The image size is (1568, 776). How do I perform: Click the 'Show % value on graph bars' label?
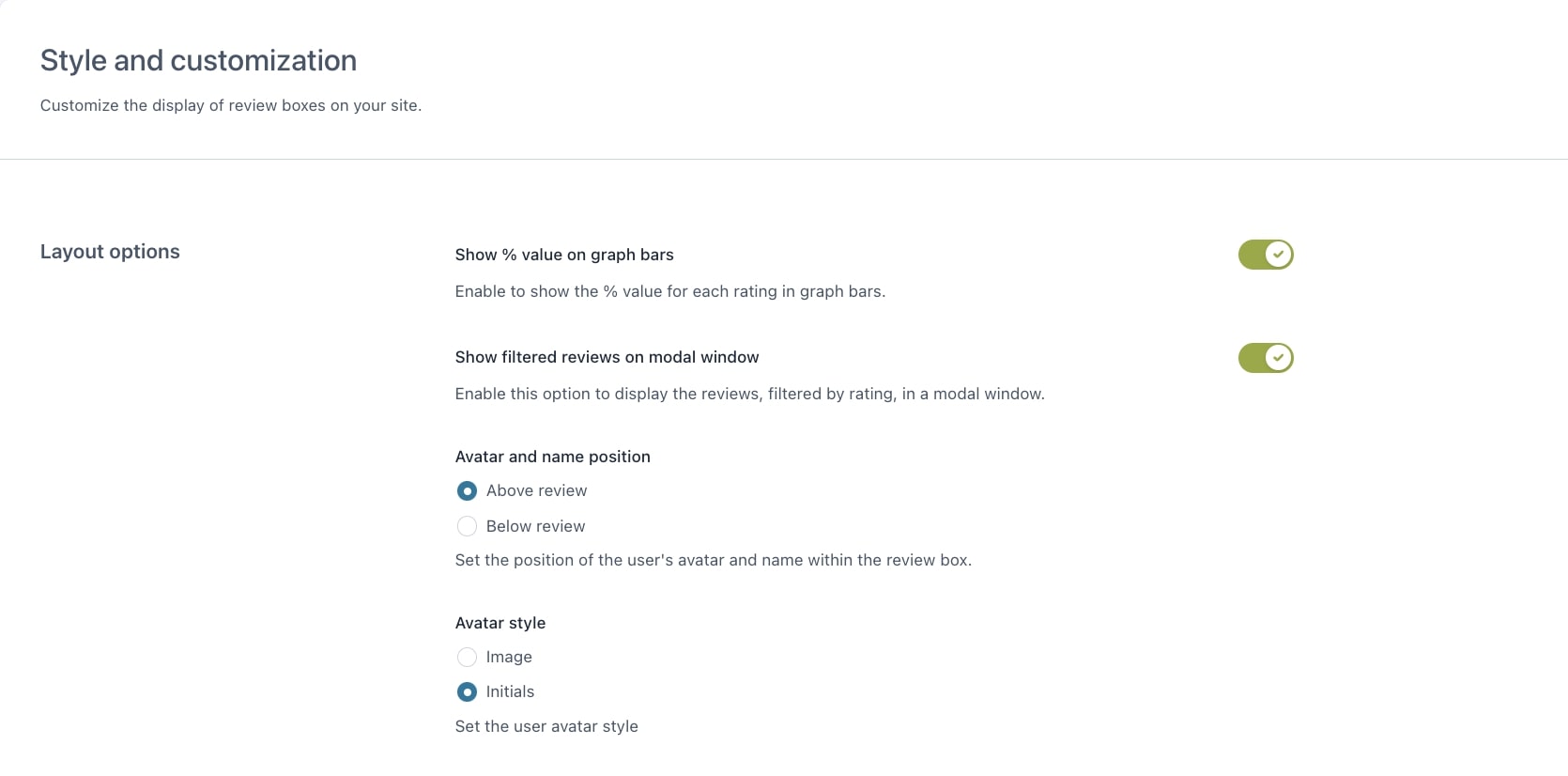(564, 255)
